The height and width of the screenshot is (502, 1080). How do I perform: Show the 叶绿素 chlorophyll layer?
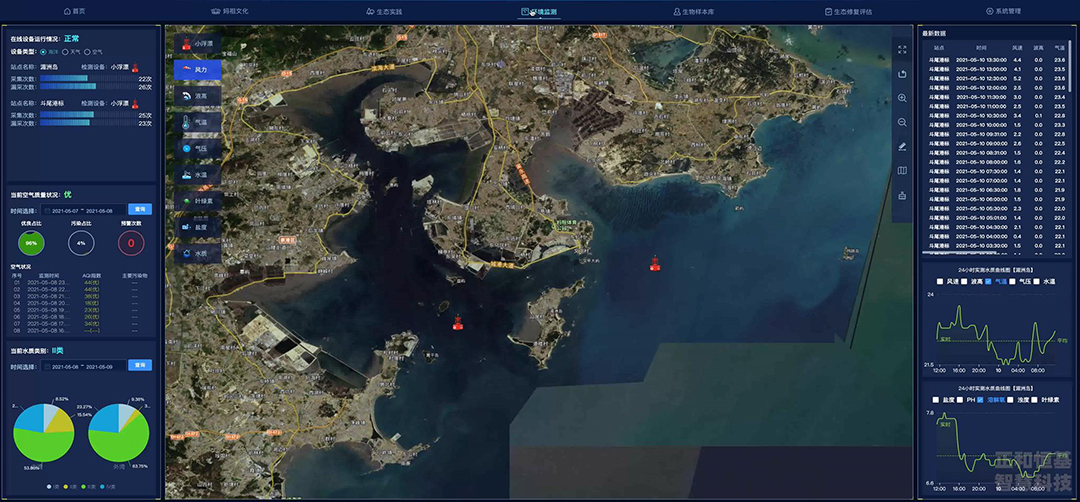point(197,201)
